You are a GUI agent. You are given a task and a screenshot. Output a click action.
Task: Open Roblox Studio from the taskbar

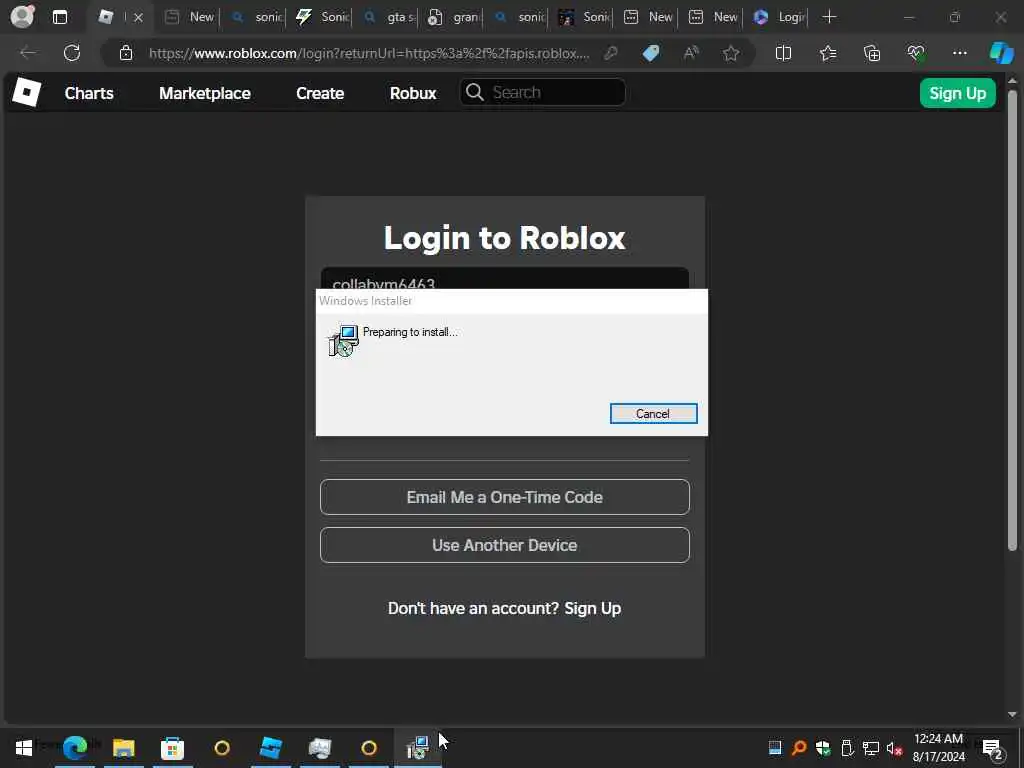point(270,748)
